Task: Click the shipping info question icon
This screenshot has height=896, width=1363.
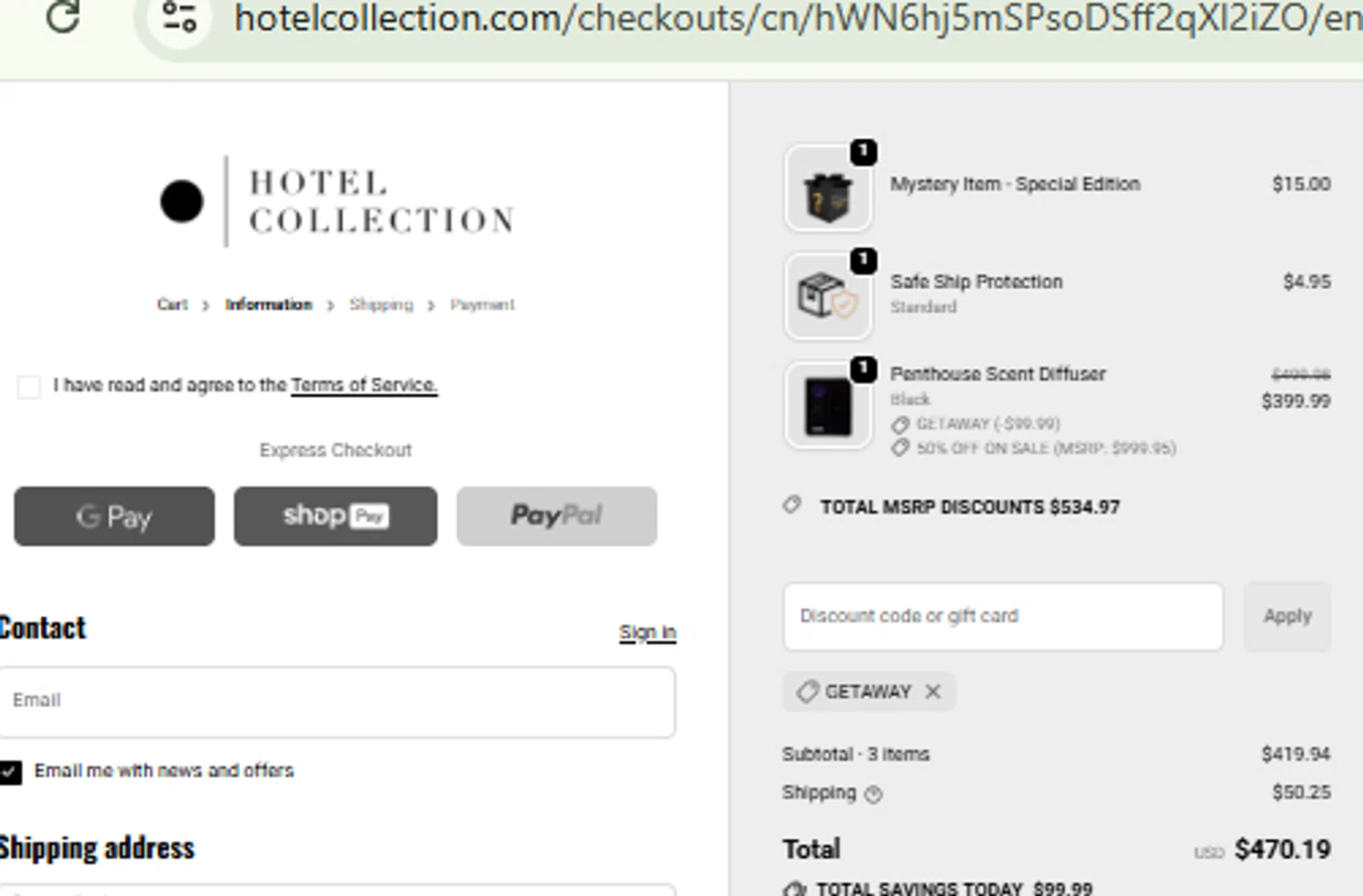Action: (x=873, y=794)
